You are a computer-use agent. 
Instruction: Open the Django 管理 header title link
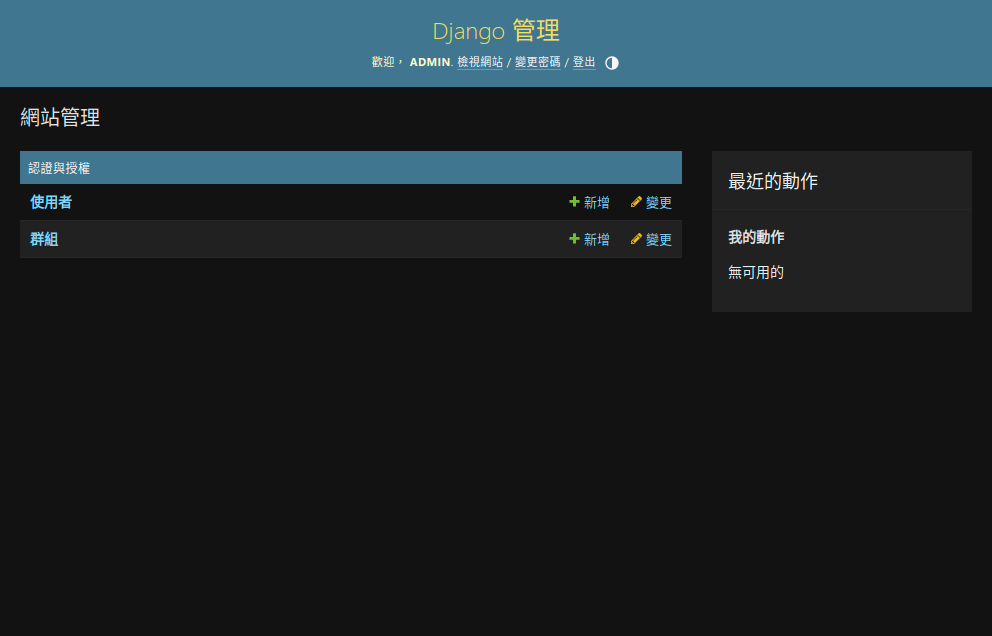(496, 31)
